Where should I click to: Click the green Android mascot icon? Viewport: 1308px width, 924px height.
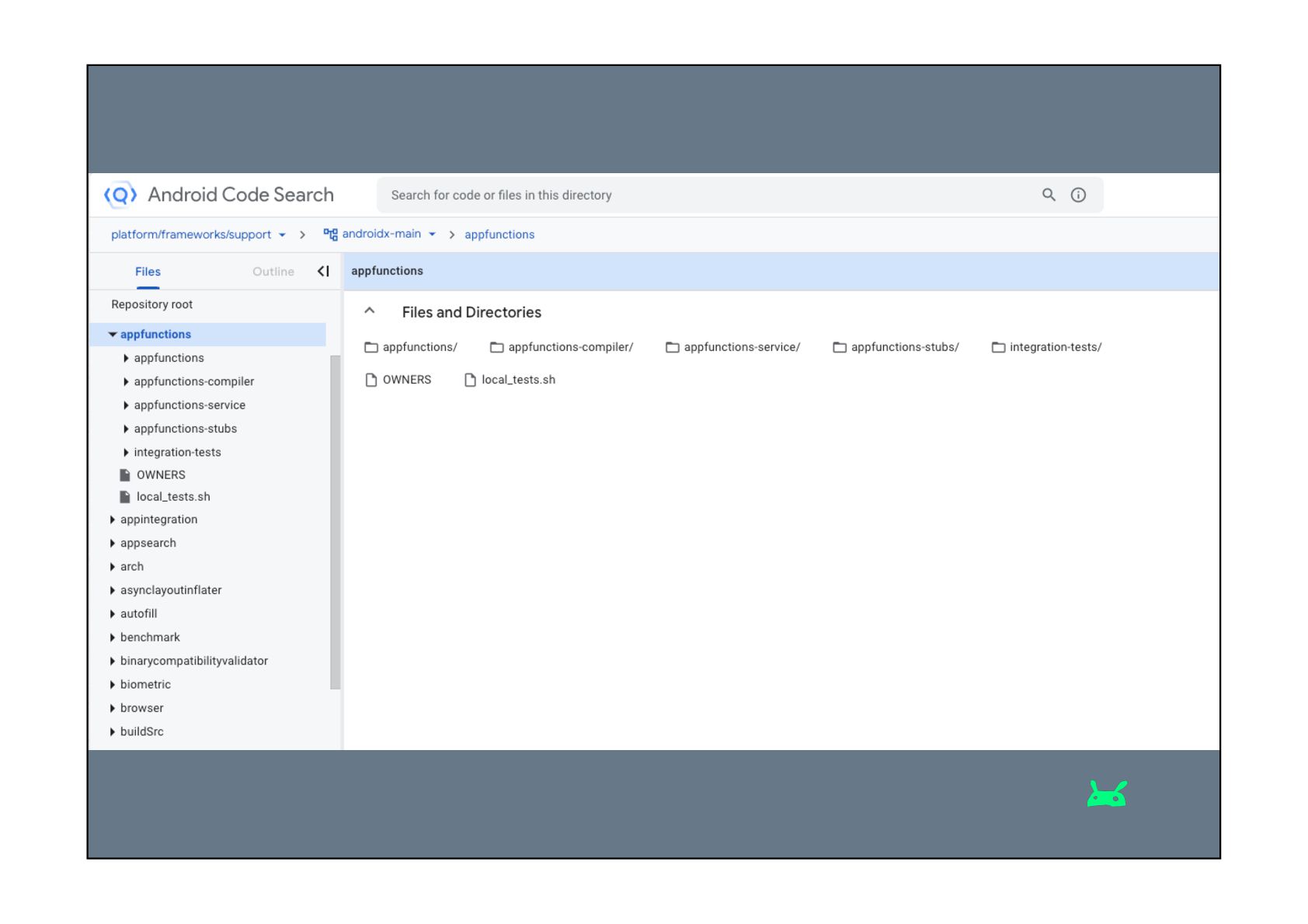(x=1107, y=794)
